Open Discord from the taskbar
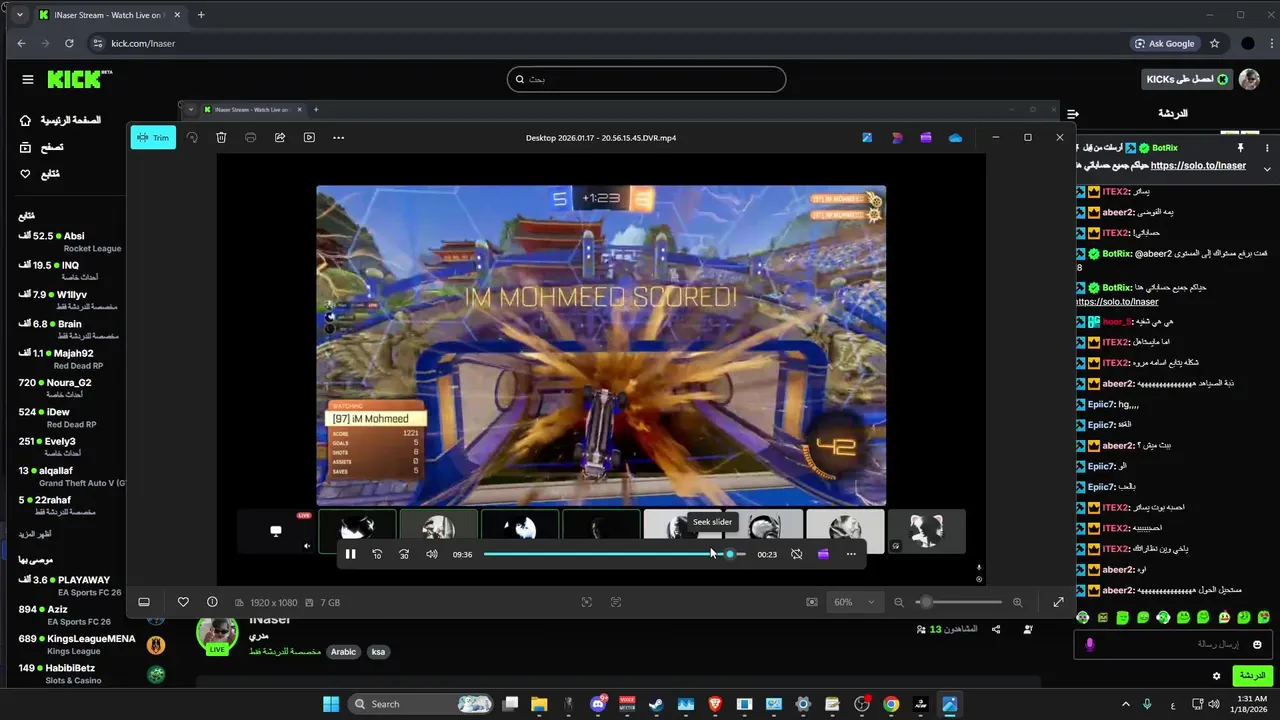The width and height of the screenshot is (1280, 720). click(x=598, y=704)
